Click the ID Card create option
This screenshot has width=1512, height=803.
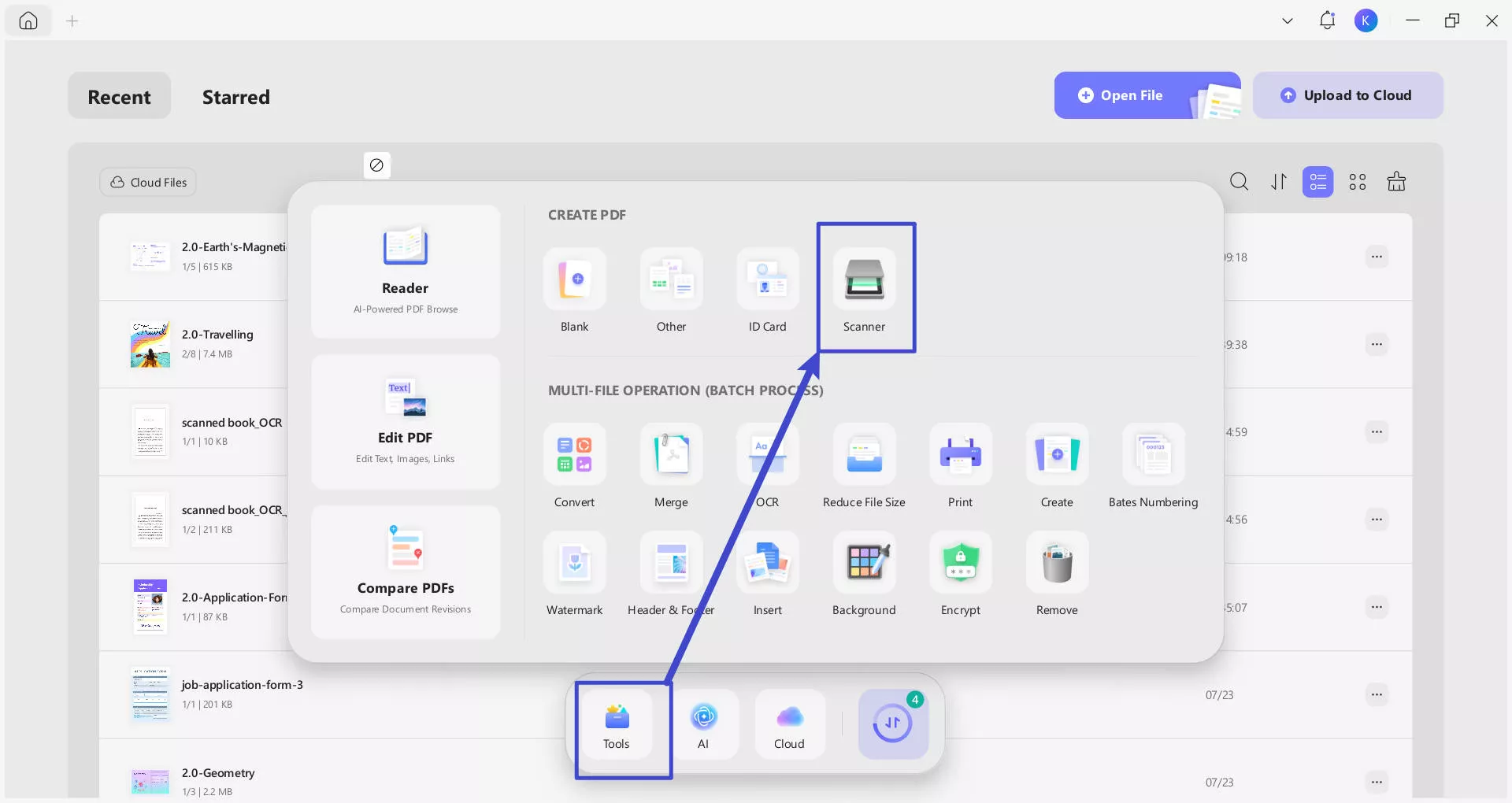pyautogui.click(x=767, y=280)
